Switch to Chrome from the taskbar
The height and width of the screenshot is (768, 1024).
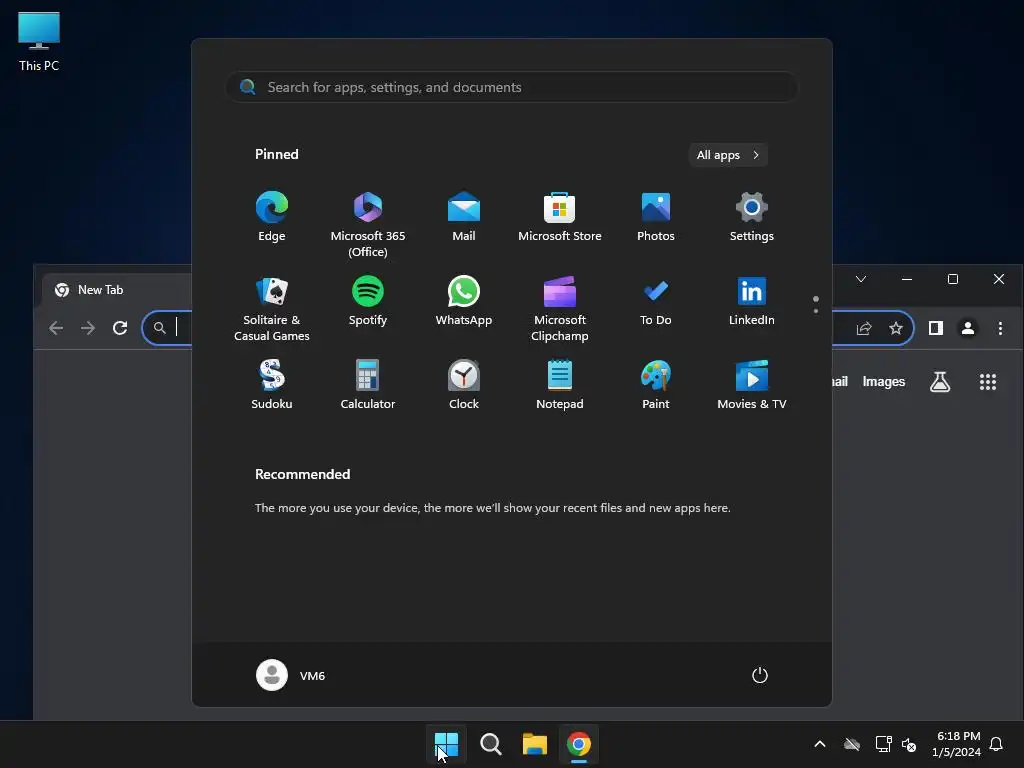579,744
